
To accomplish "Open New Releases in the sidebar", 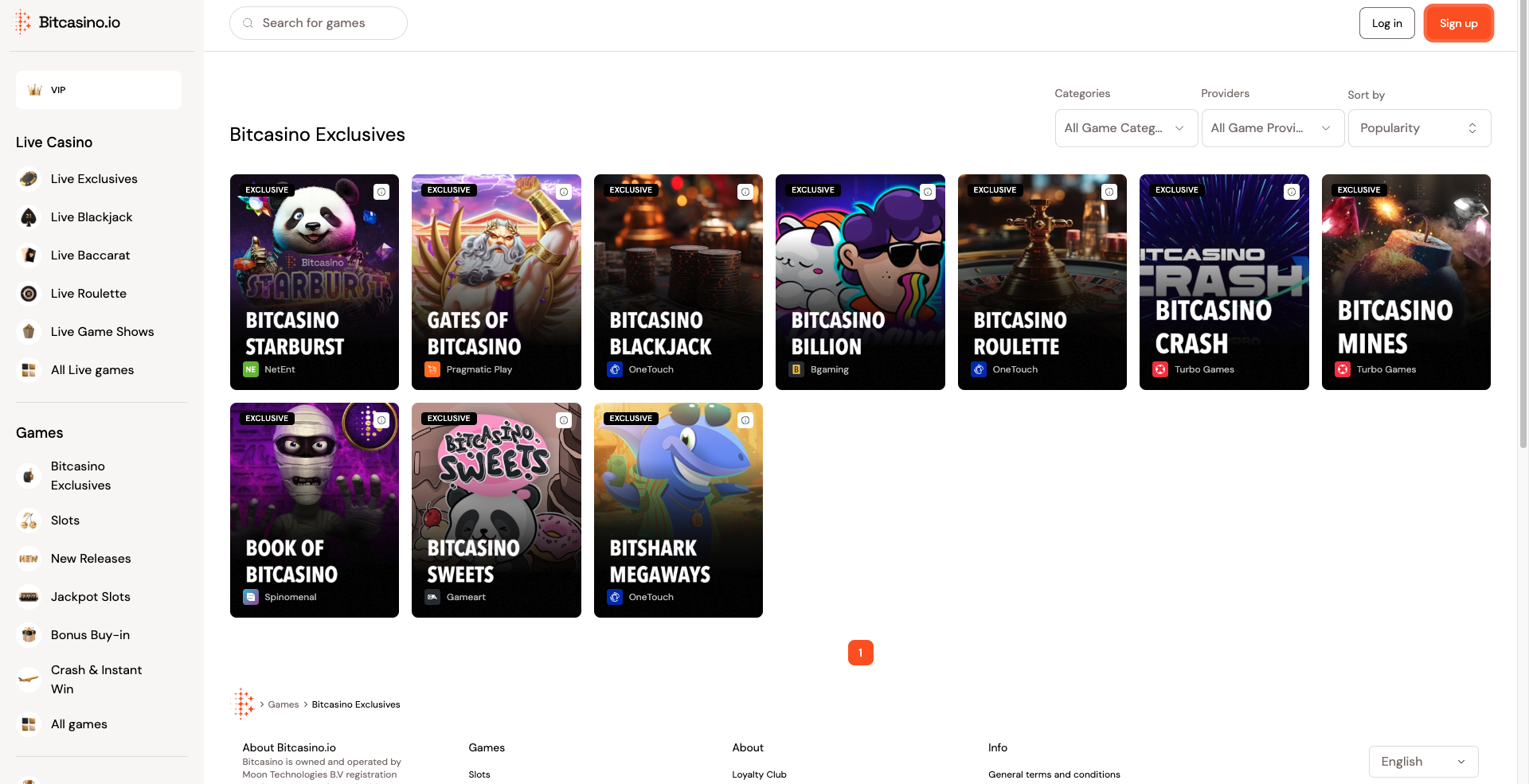I will pos(91,559).
